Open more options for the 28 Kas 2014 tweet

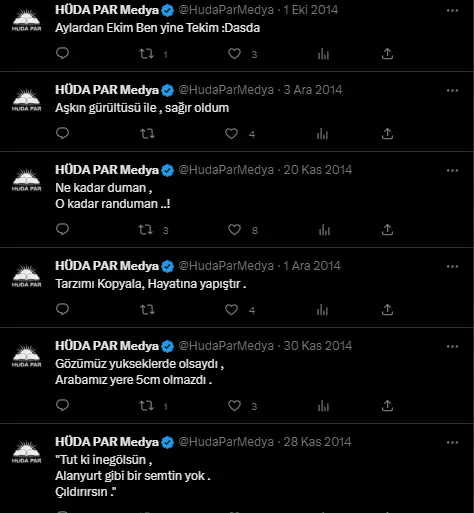[x=452, y=443]
